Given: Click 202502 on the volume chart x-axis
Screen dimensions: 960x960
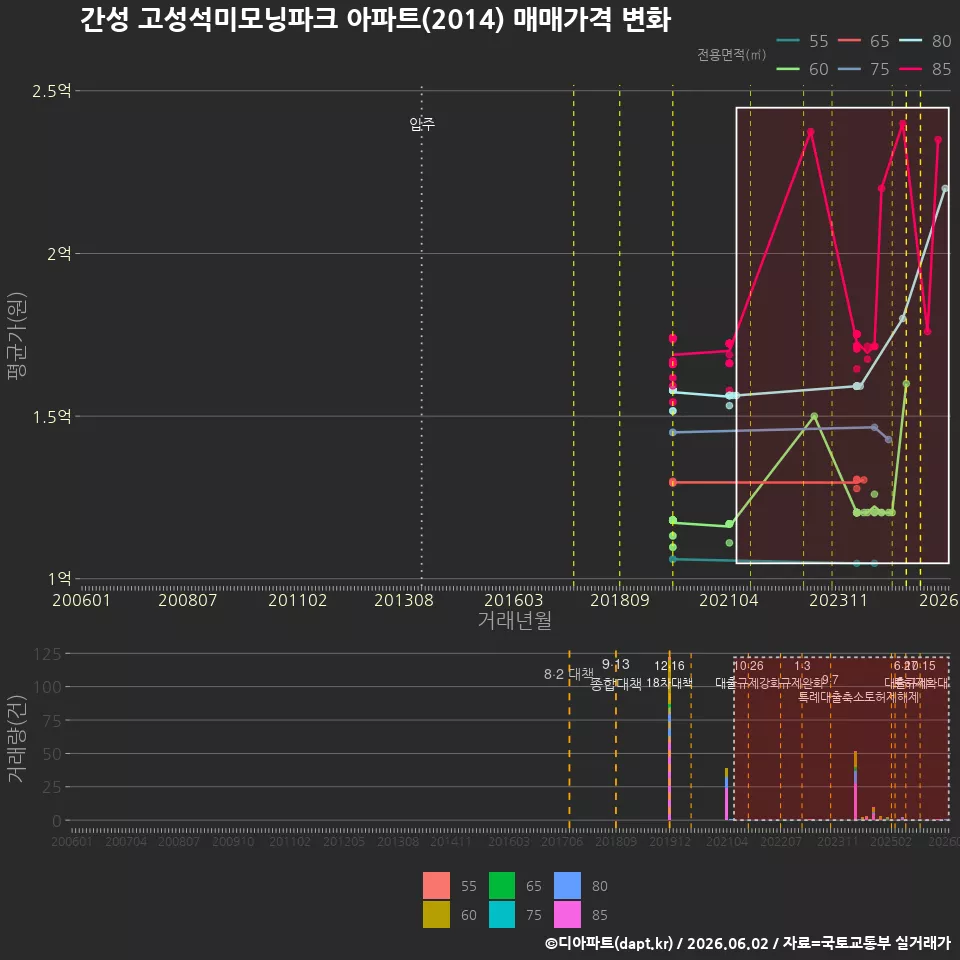Looking at the screenshot, I should point(891,842).
